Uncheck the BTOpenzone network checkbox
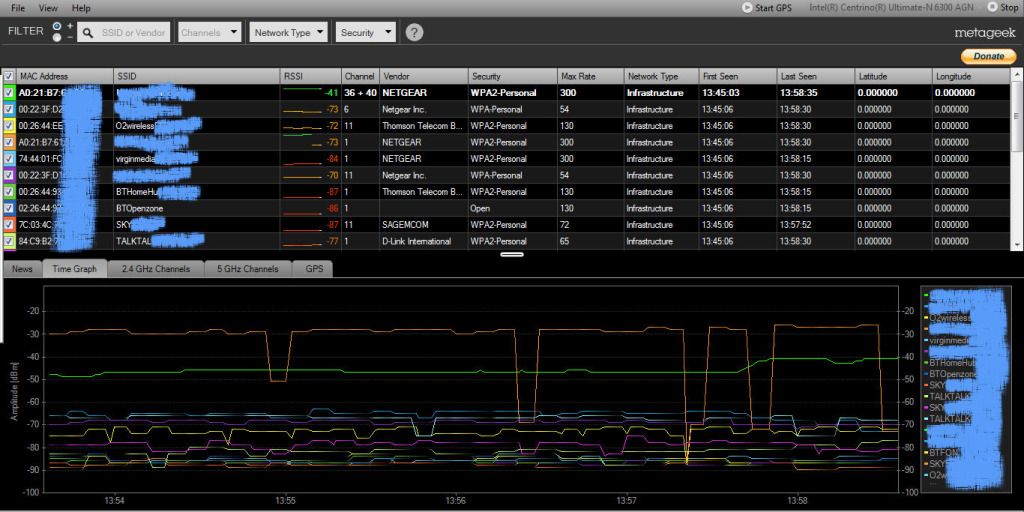The width and height of the screenshot is (1024, 512). 8,208
